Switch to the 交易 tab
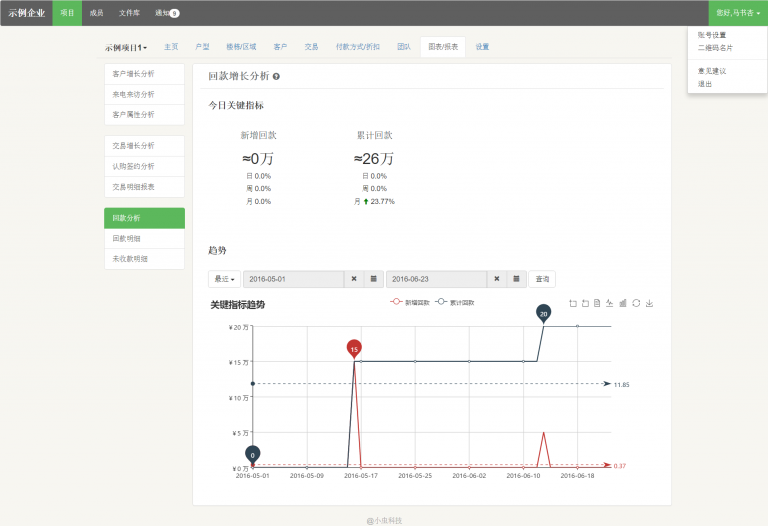Screen dimensions: 768x526 (x=311, y=47)
